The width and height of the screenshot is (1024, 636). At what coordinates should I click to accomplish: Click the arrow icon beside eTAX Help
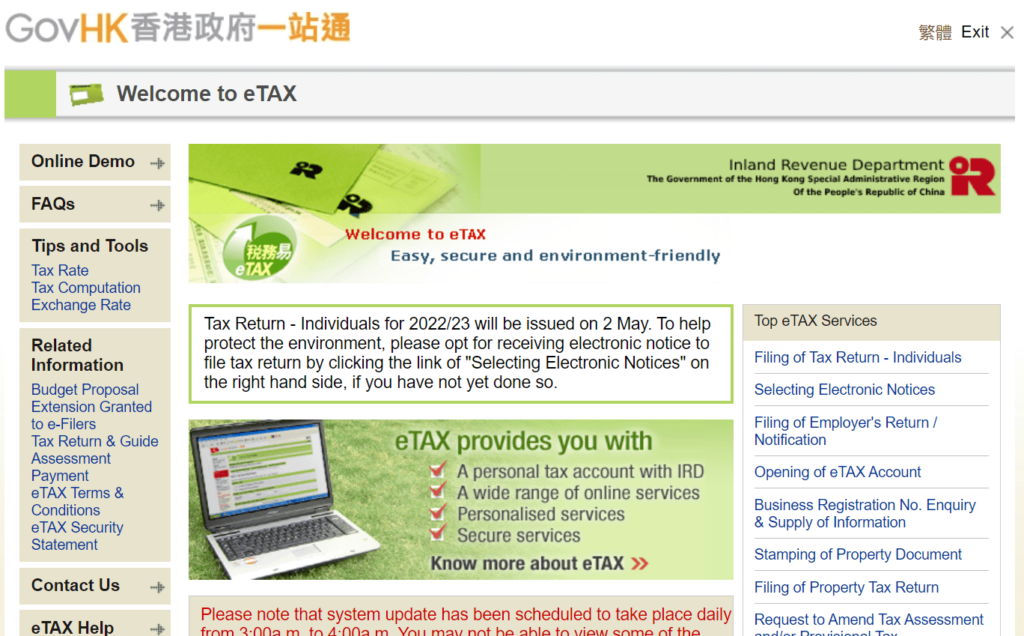tap(159, 628)
